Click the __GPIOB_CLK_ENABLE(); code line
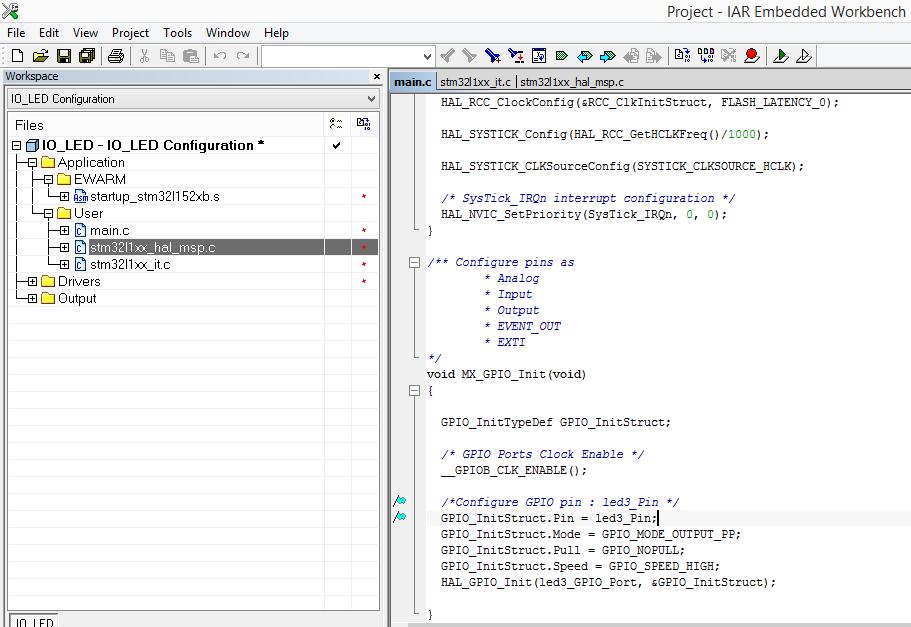Viewport: 911px width, 627px height. (x=514, y=470)
